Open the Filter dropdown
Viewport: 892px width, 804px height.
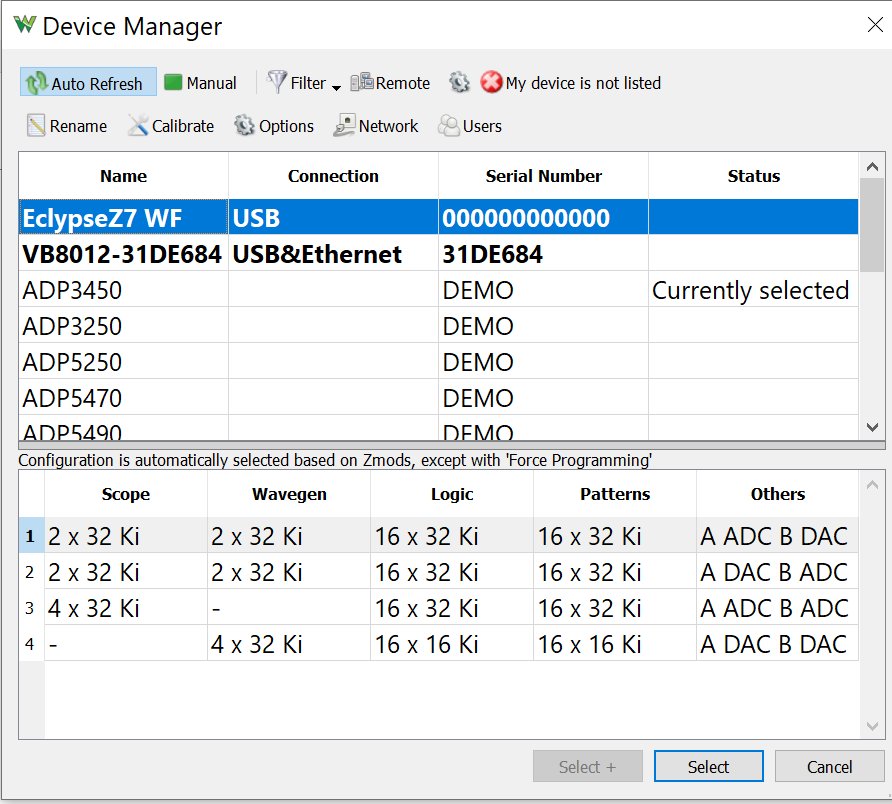(304, 83)
